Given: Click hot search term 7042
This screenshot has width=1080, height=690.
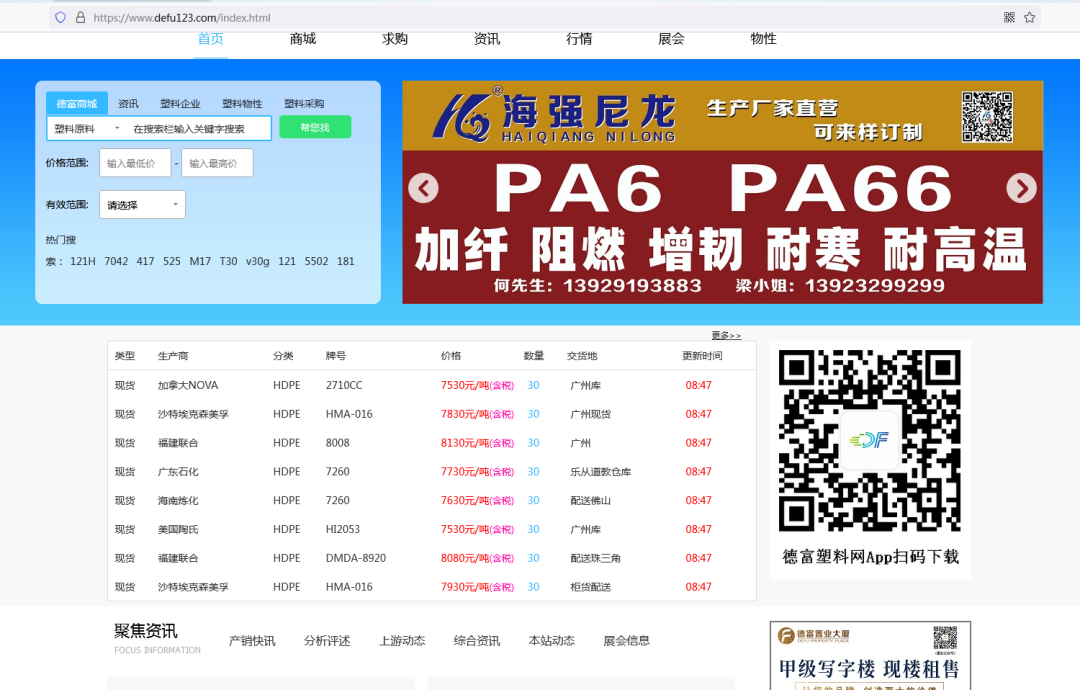Looking at the screenshot, I should click(116, 262).
